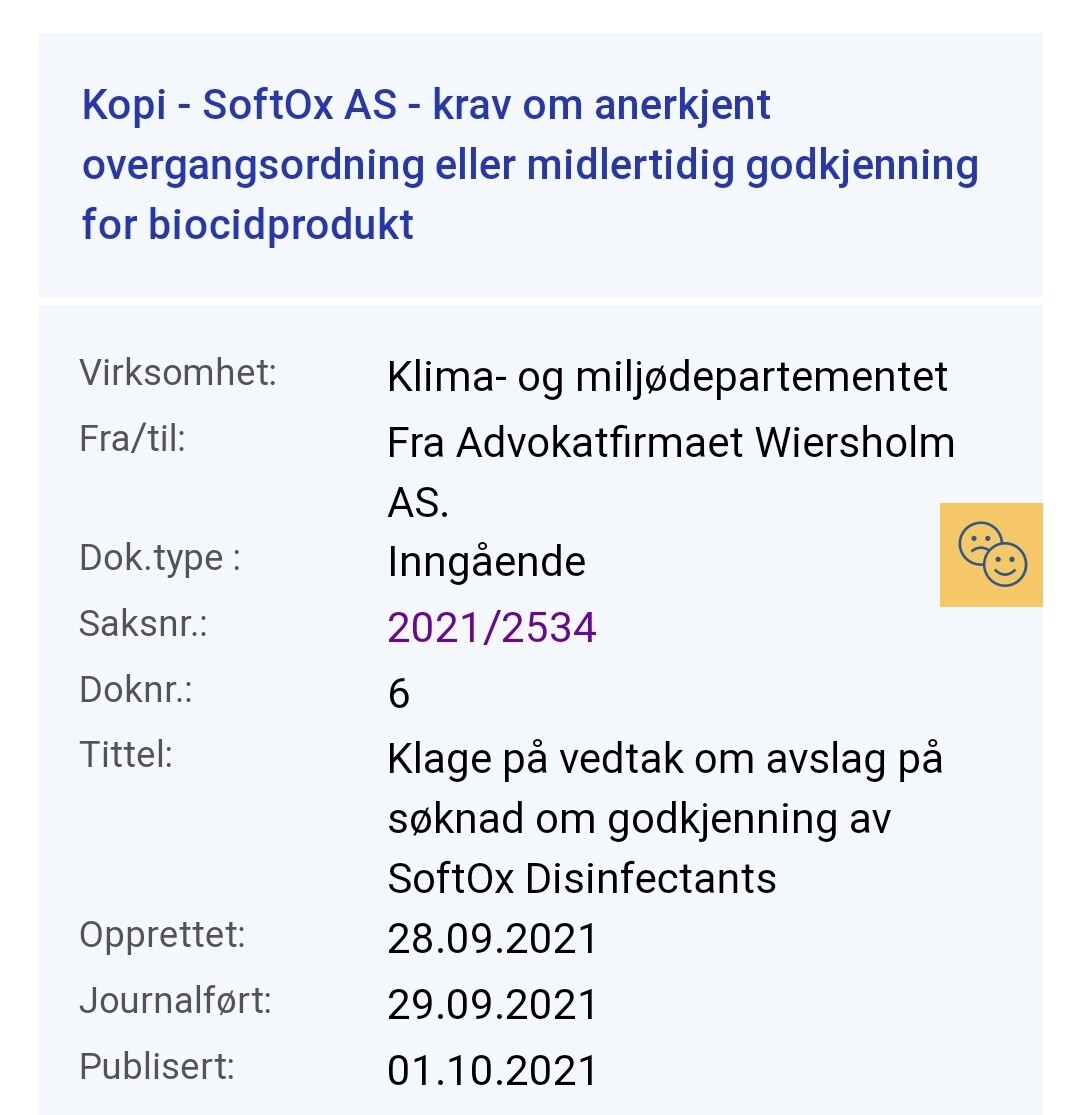Click the Dok.type field label

pyautogui.click(x=160, y=558)
